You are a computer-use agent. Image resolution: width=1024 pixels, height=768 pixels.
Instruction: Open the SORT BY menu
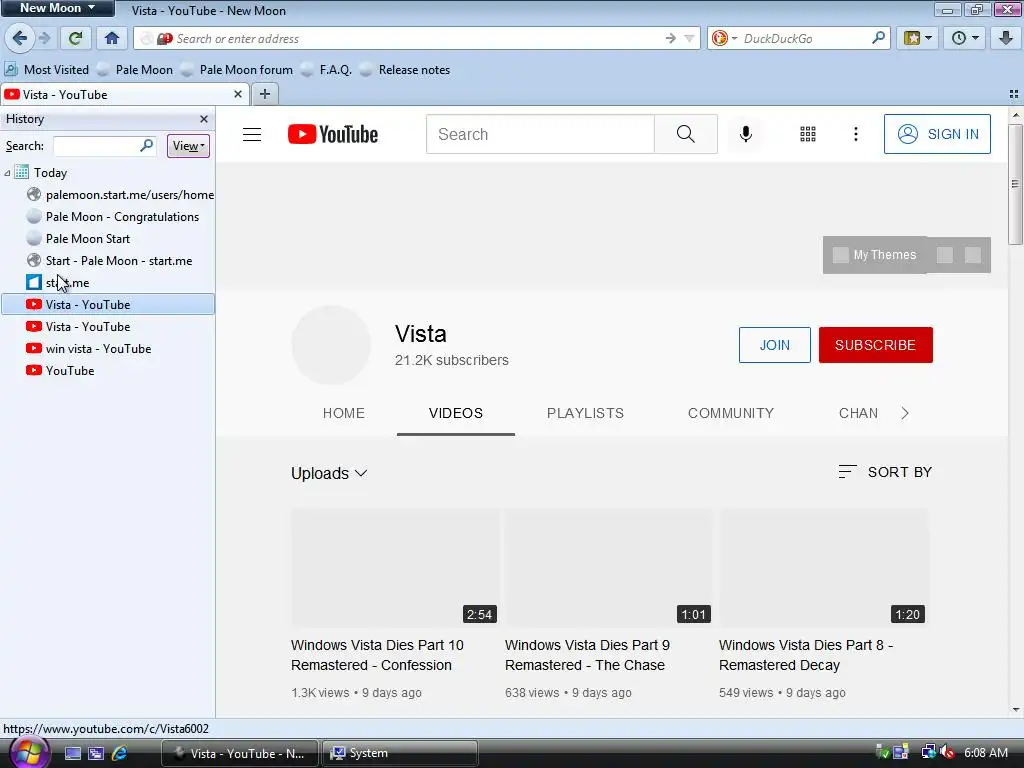click(x=885, y=472)
